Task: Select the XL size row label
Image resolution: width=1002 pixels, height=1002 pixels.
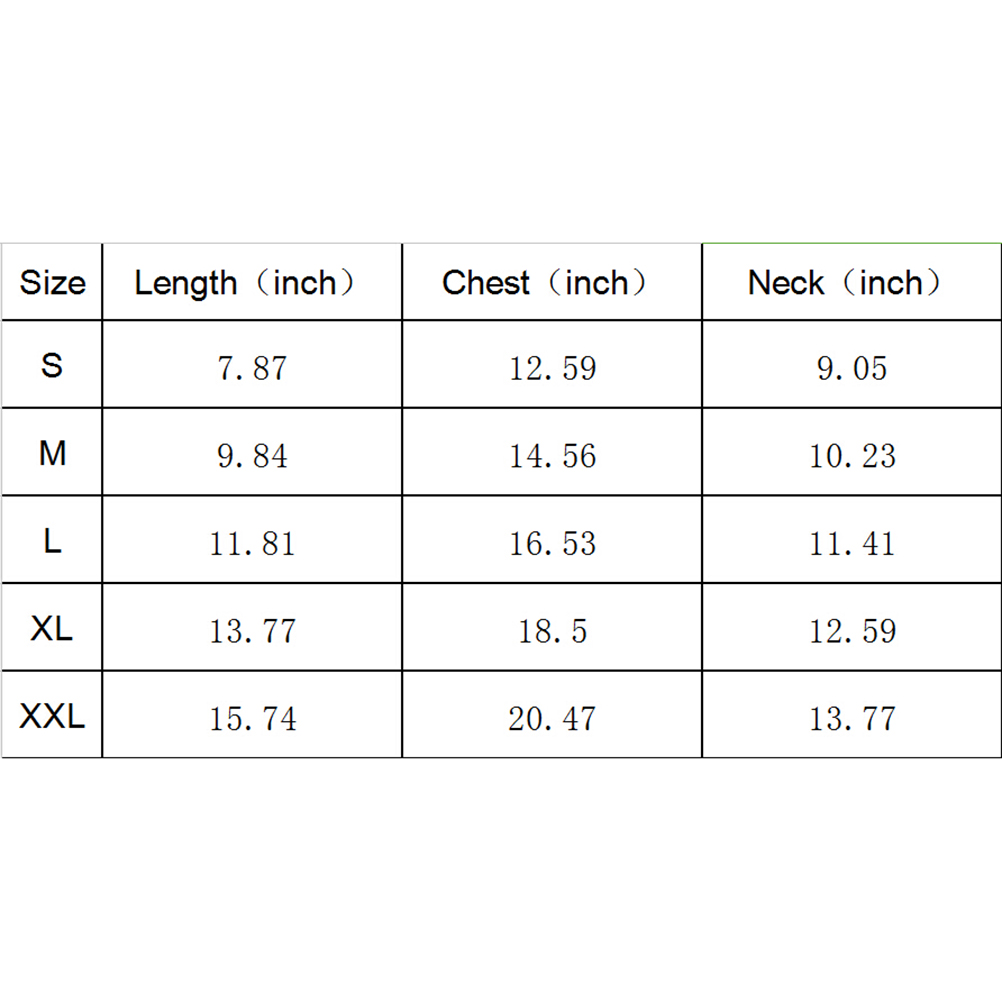Action: 52,629
